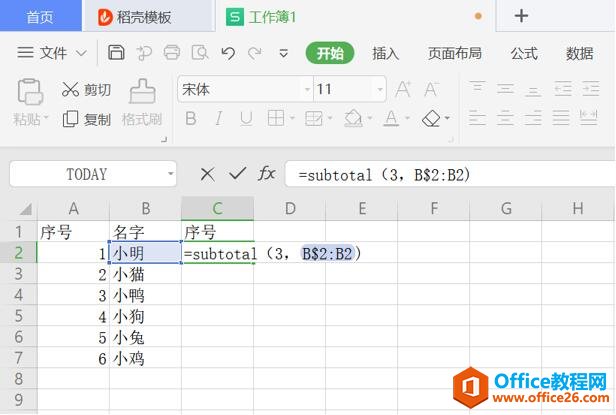Screen dimensions: 616x415
Task: Center text horizontally
Action: coord(505,118)
